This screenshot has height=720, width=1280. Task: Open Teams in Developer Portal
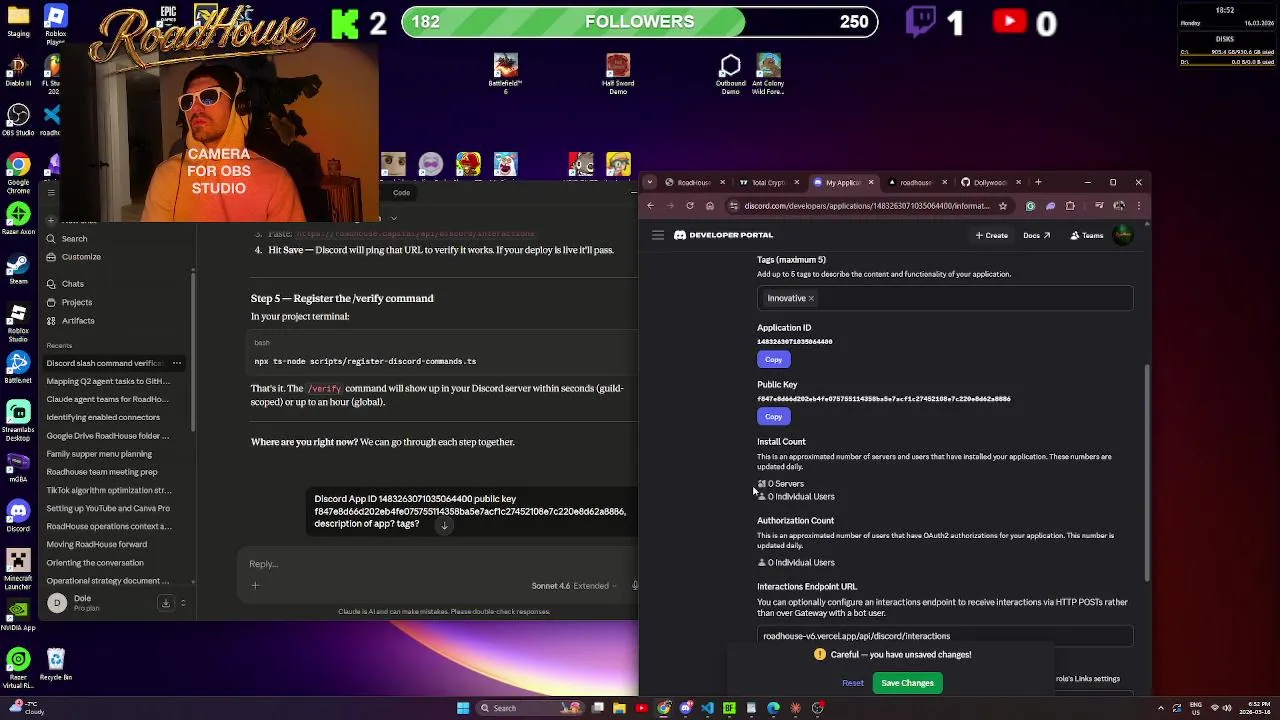pyautogui.click(x=1087, y=235)
